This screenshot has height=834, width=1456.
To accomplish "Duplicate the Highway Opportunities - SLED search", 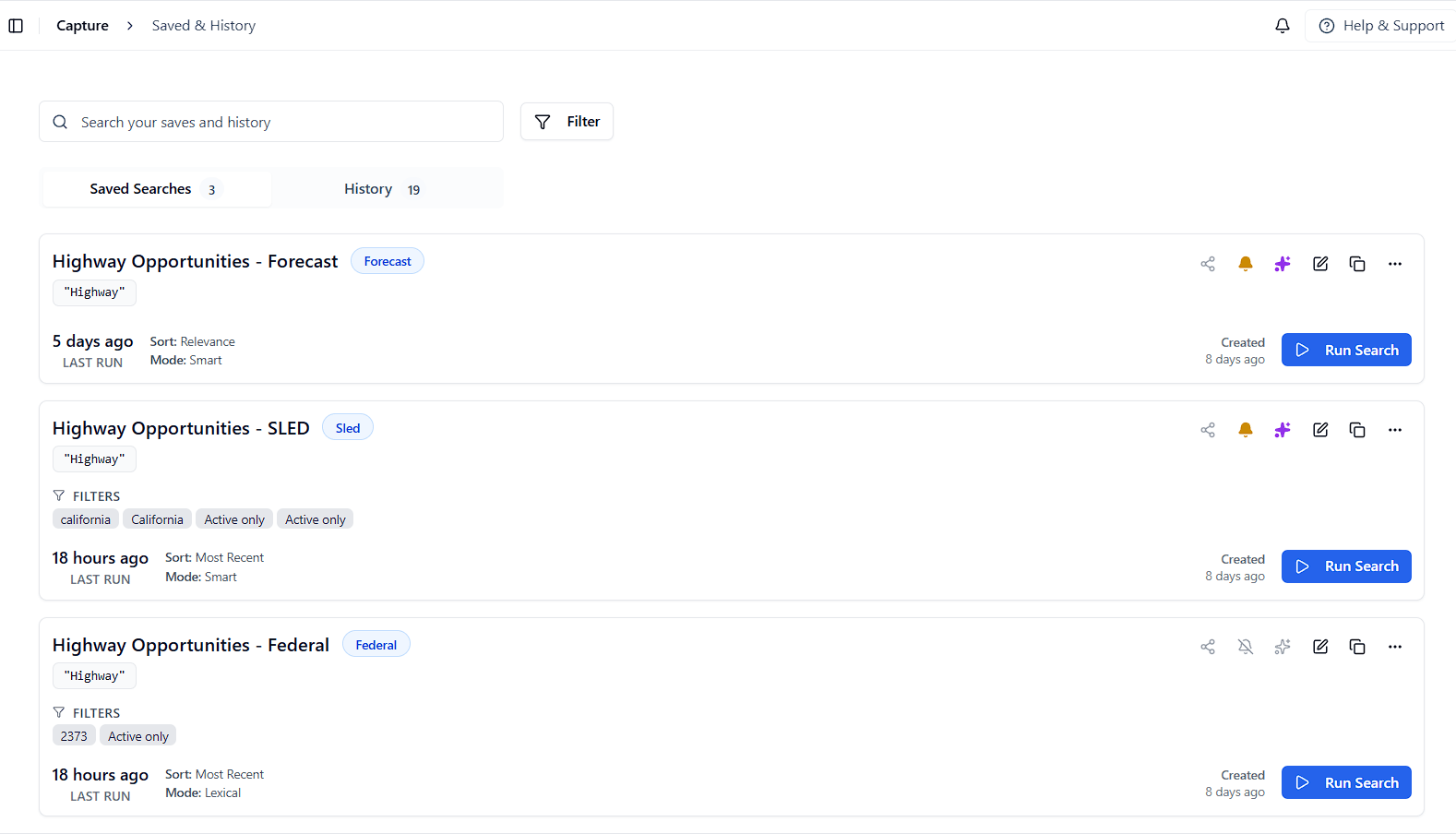I will click(1357, 430).
